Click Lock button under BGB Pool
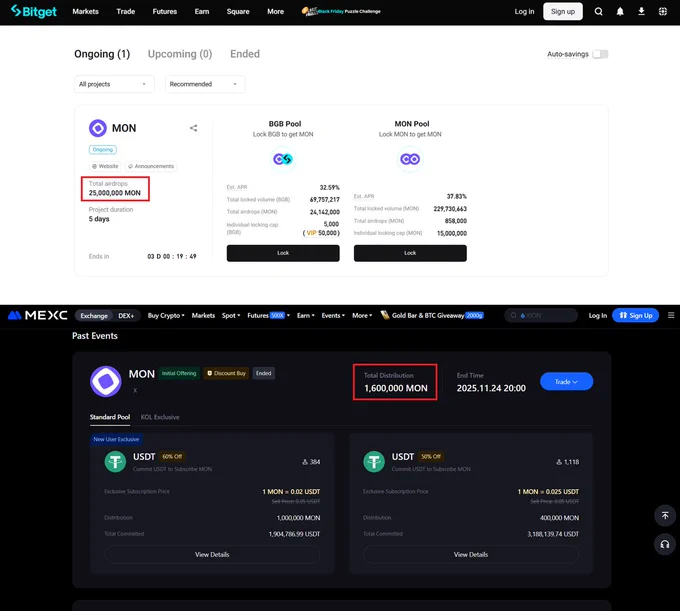Image resolution: width=680 pixels, height=611 pixels. [283, 253]
